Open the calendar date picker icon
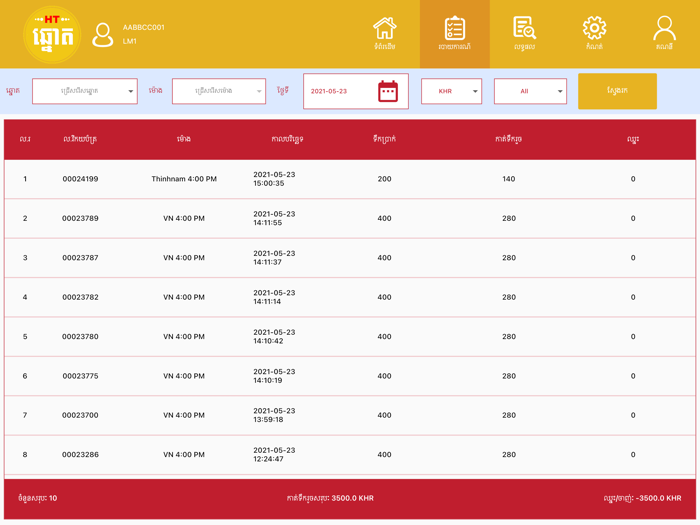The width and height of the screenshot is (700, 525). (x=388, y=91)
